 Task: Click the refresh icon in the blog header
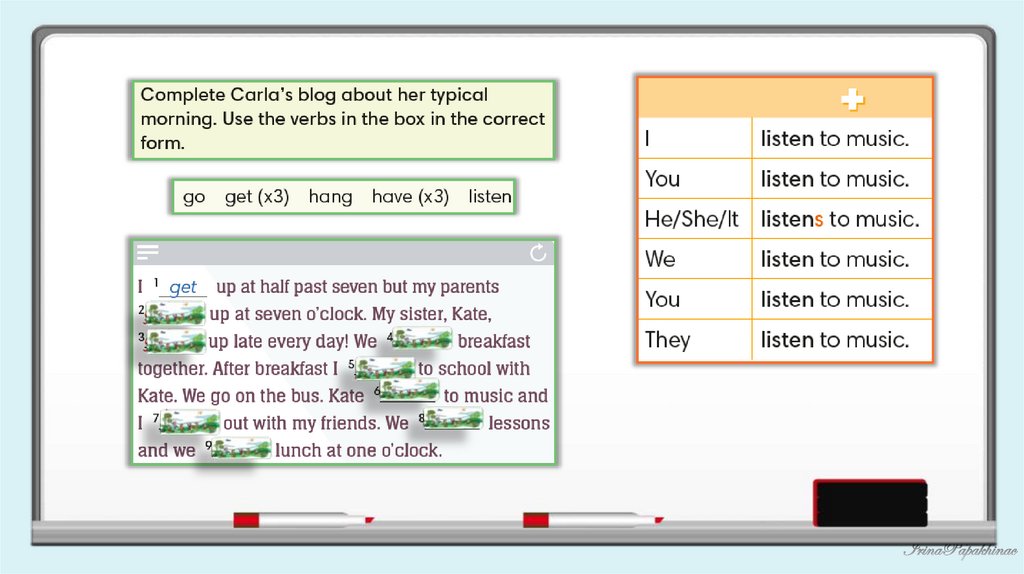pos(538,253)
